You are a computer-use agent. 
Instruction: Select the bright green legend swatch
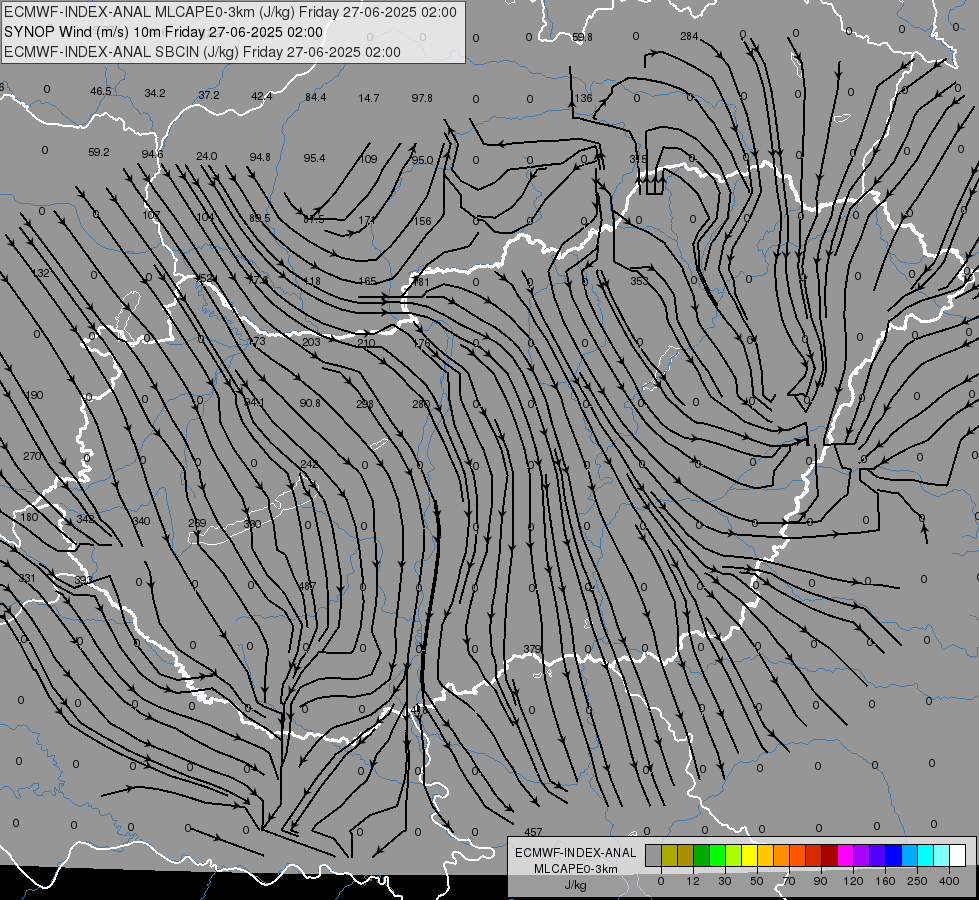click(717, 855)
